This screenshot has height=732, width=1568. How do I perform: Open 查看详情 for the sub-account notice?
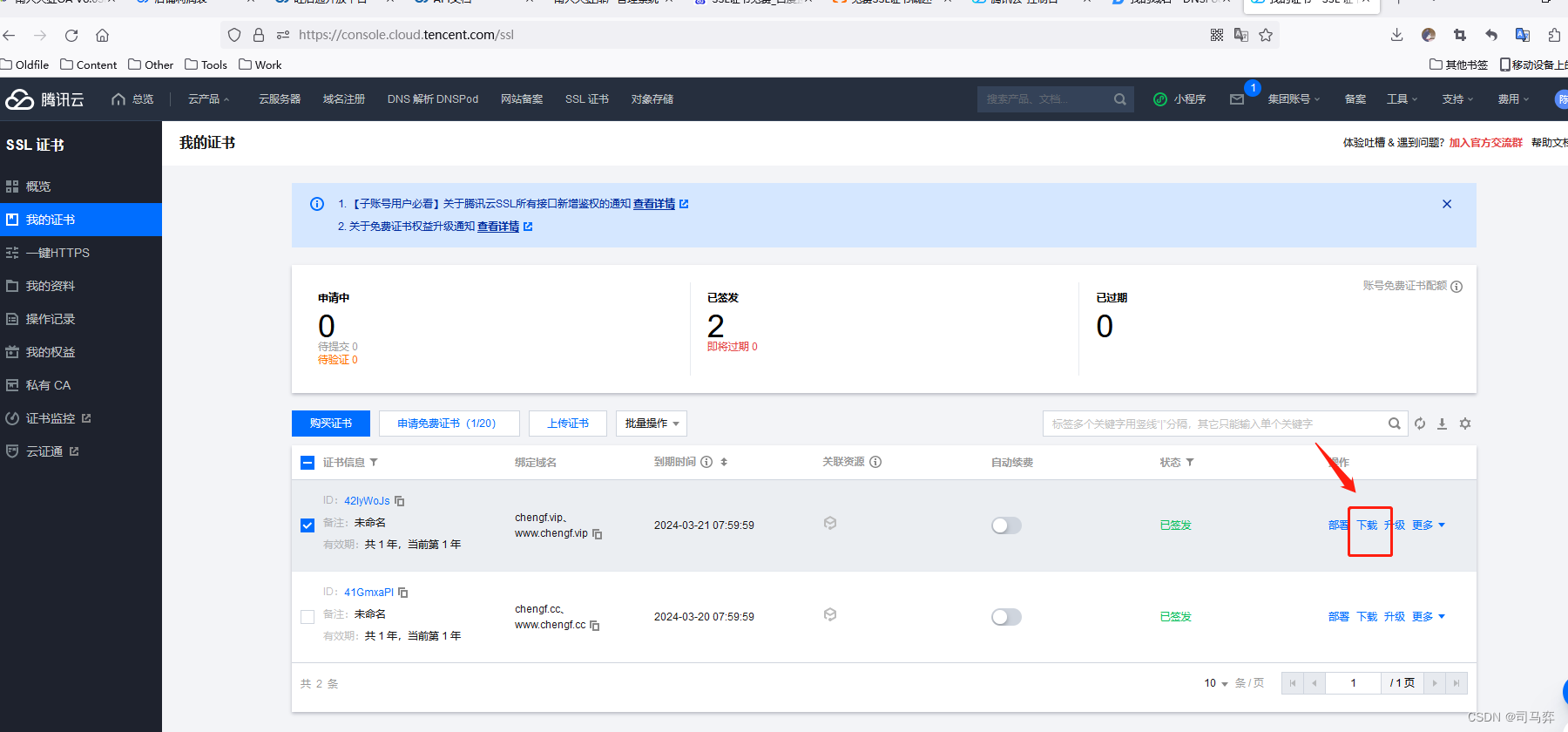654,204
